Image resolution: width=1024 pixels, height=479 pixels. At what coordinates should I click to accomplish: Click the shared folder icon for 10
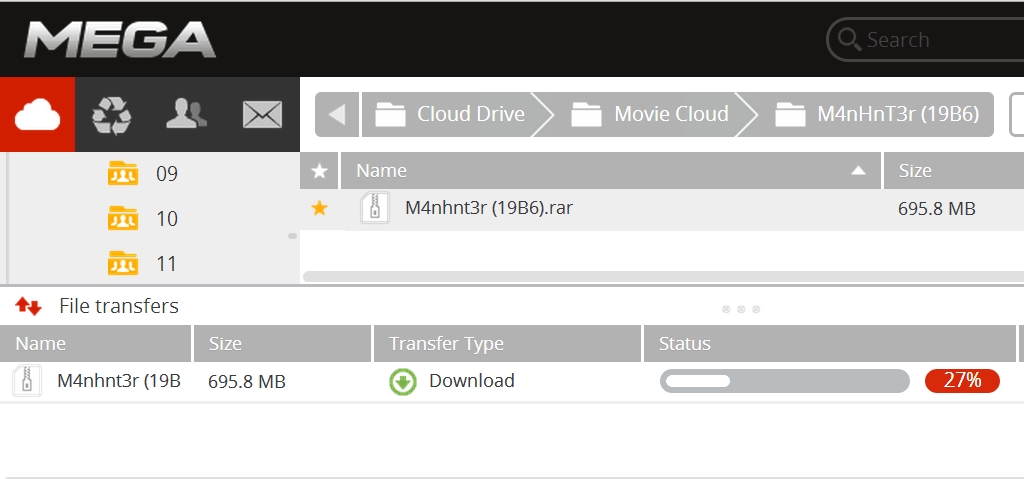tap(123, 218)
